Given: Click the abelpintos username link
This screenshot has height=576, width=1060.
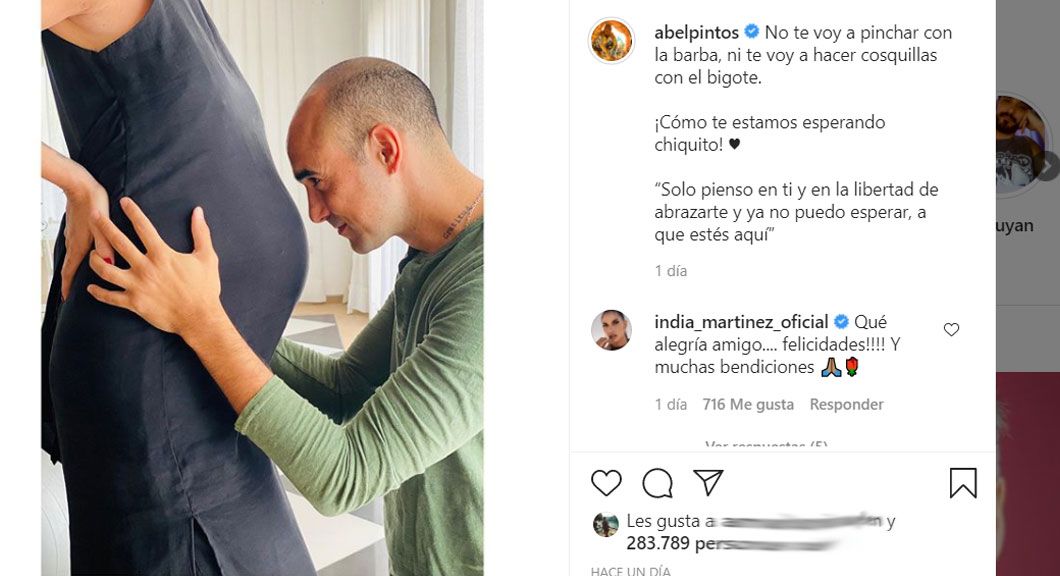Looking at the screenshot, I should point(696,32).
